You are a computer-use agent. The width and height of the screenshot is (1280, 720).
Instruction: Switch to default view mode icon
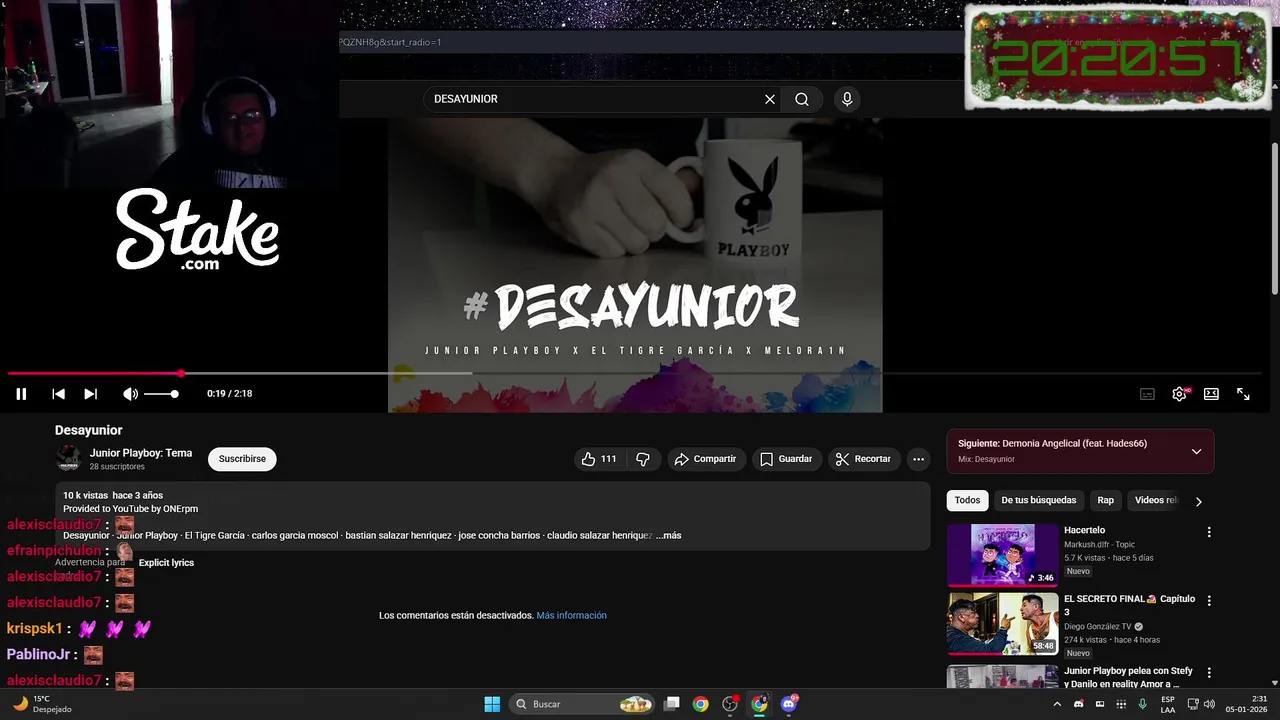click(x=1211, y=394)
